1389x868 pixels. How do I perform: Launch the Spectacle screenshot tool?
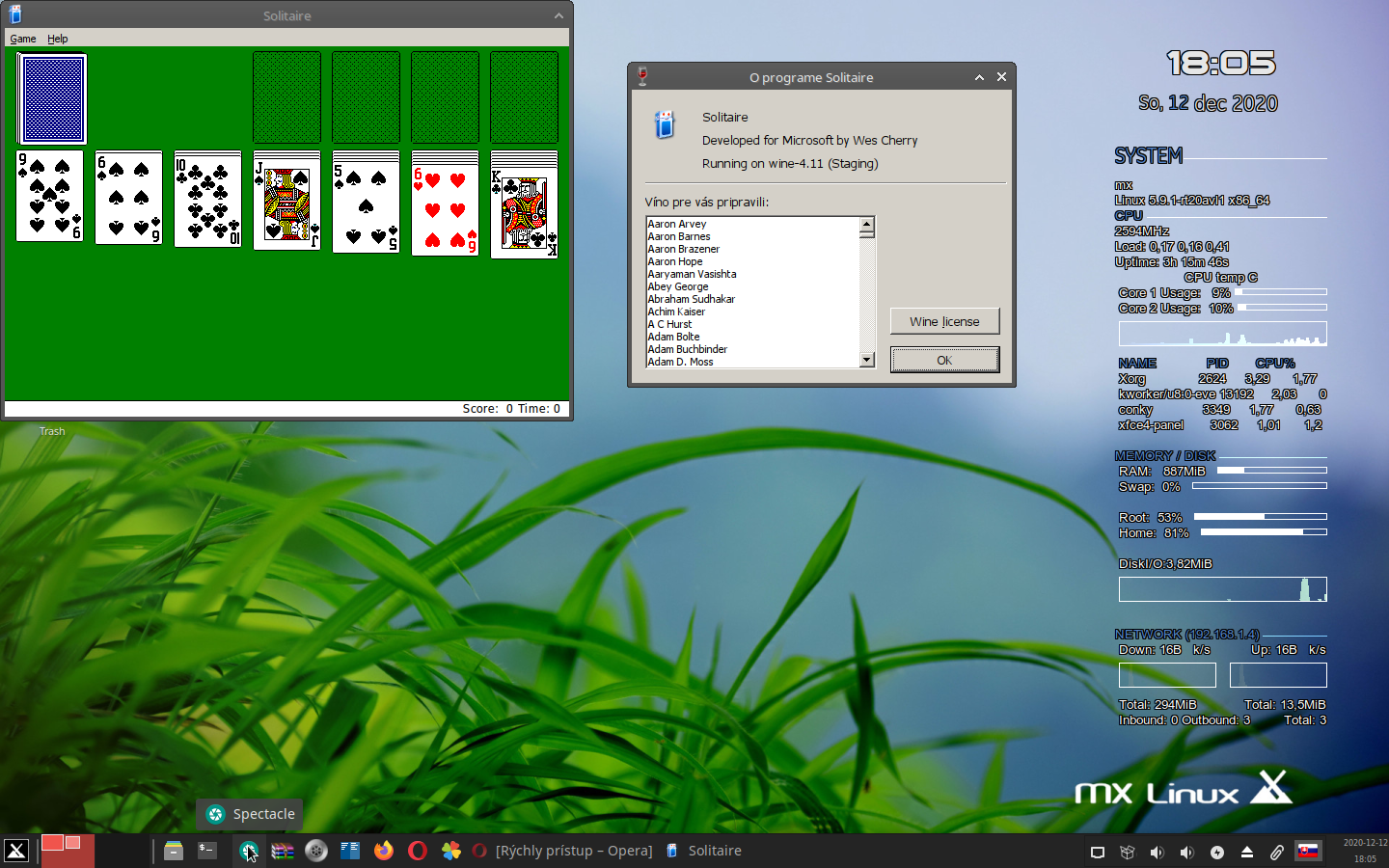pyautogui.click(x=249, y=851)
